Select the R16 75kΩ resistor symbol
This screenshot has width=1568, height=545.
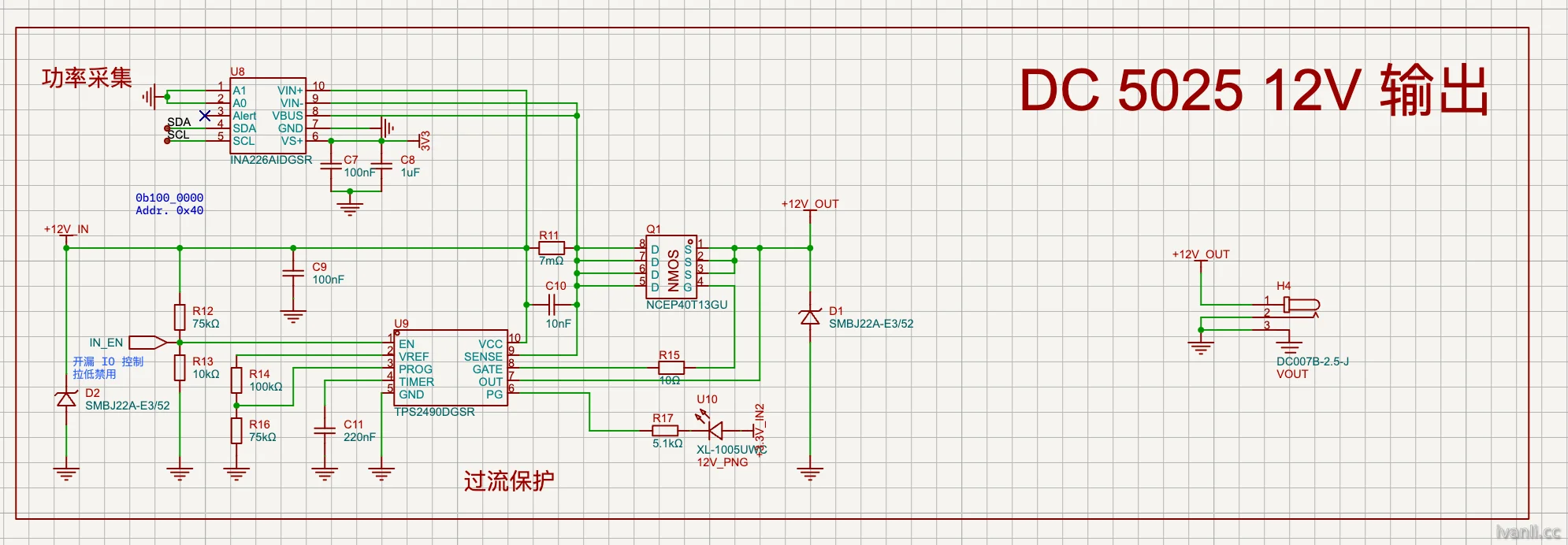[x=236, y=431]
